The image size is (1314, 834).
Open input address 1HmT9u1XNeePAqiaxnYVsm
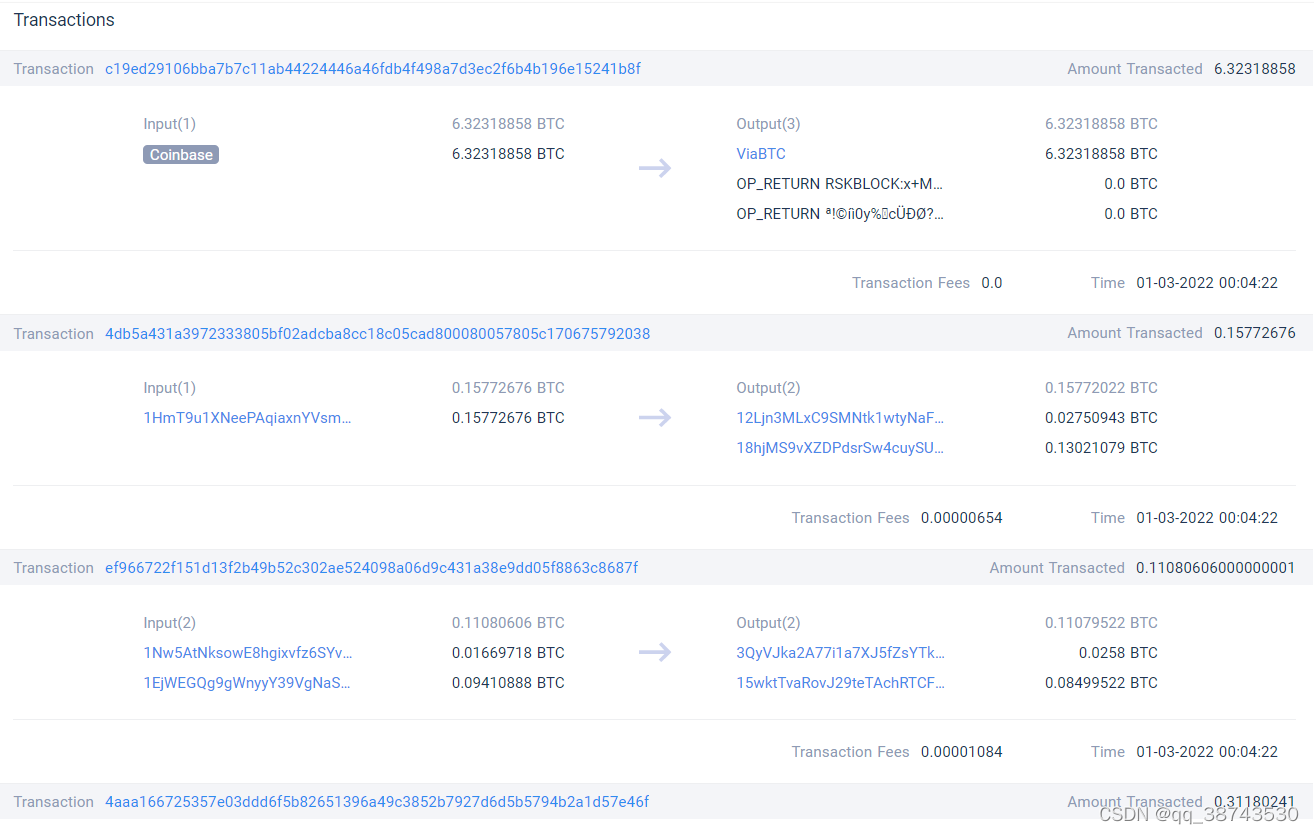click(x=248, y=418)
